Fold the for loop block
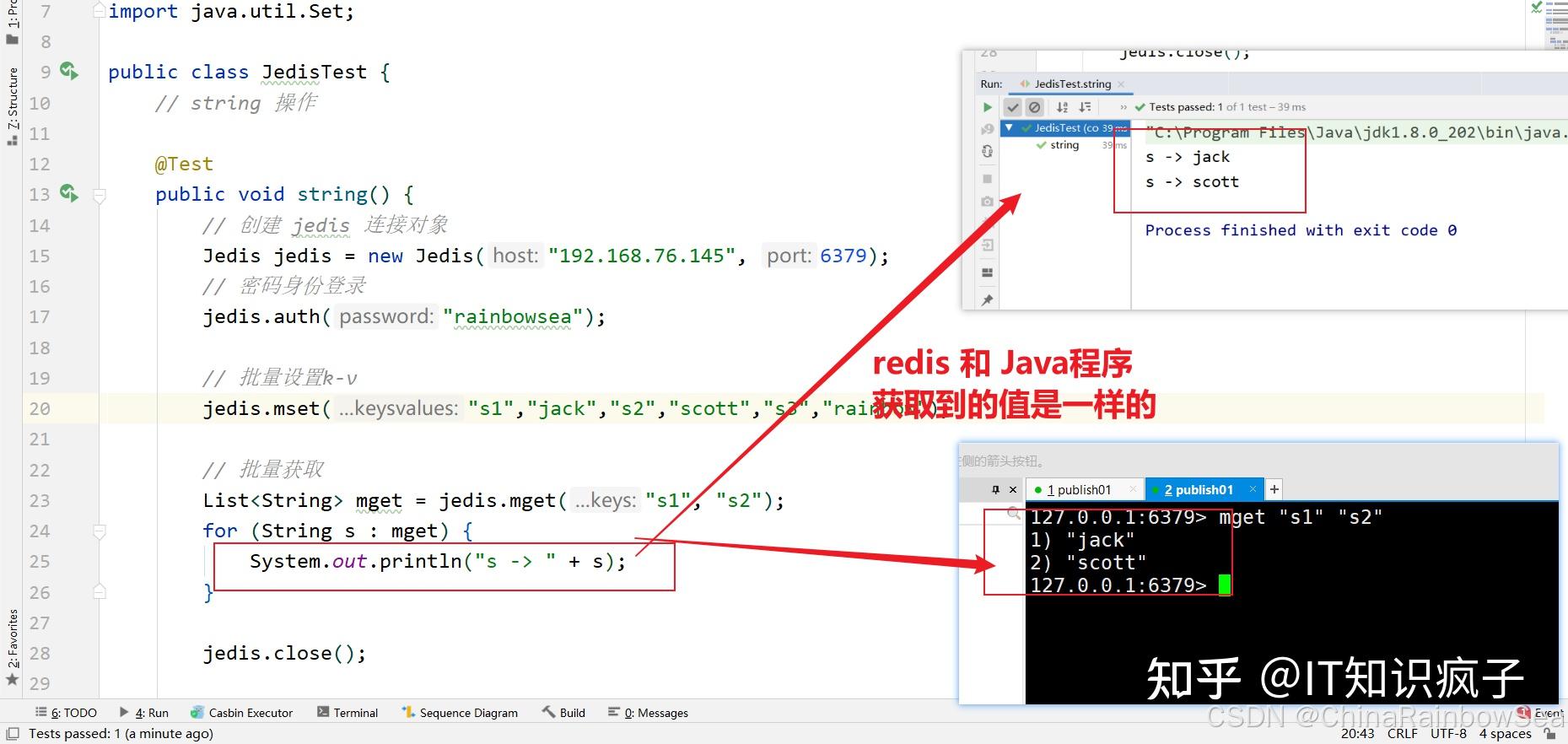The image size is (1568, 744). coord(100,531)
